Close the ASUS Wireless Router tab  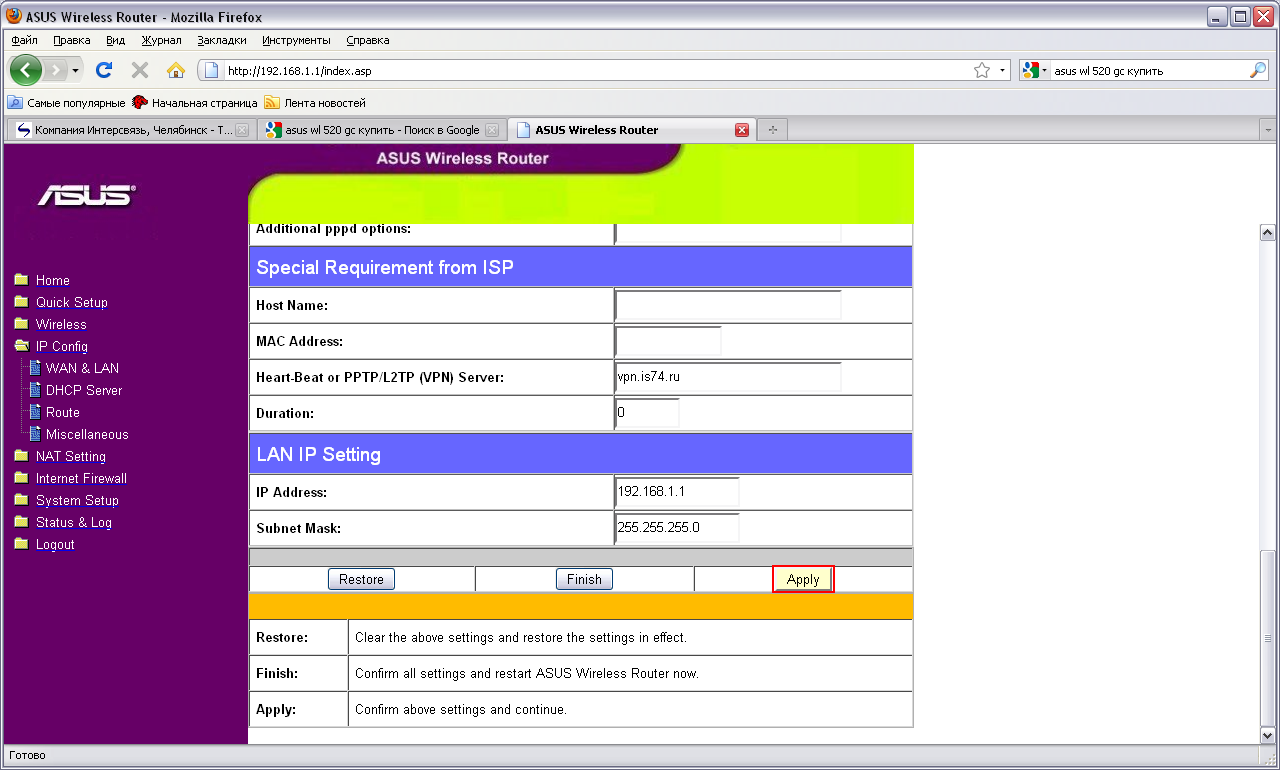pos(742,130)
